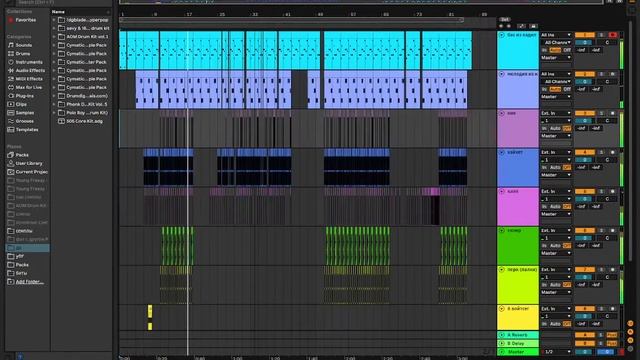The width and height of the screenshot is (640, 360).
Task: Open the Plug-ins category
Action: coord(24,96)
